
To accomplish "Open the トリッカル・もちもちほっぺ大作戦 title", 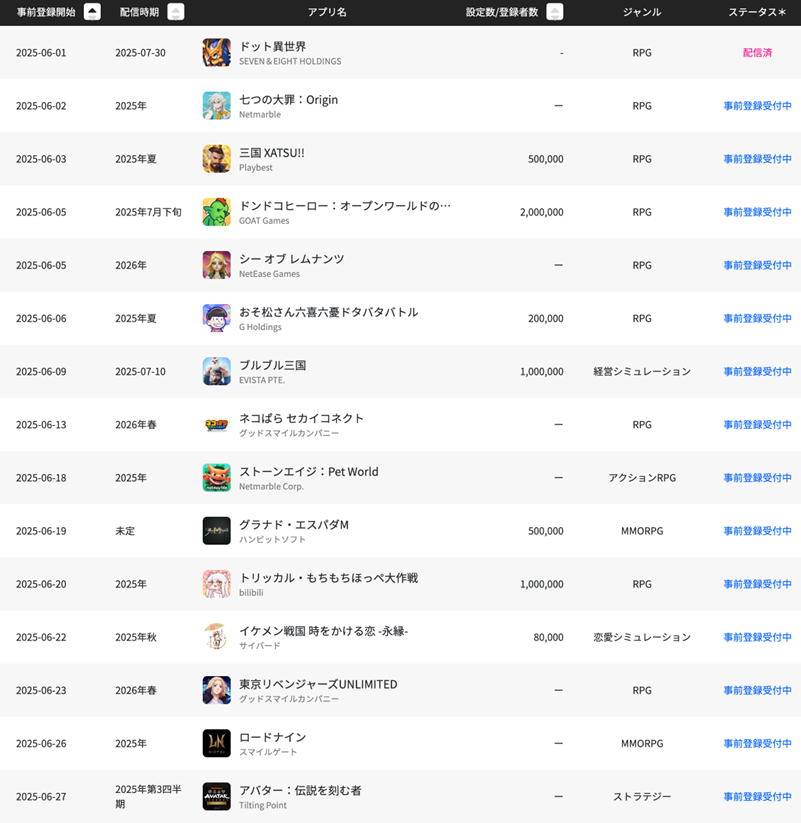I will coord(329,577).
